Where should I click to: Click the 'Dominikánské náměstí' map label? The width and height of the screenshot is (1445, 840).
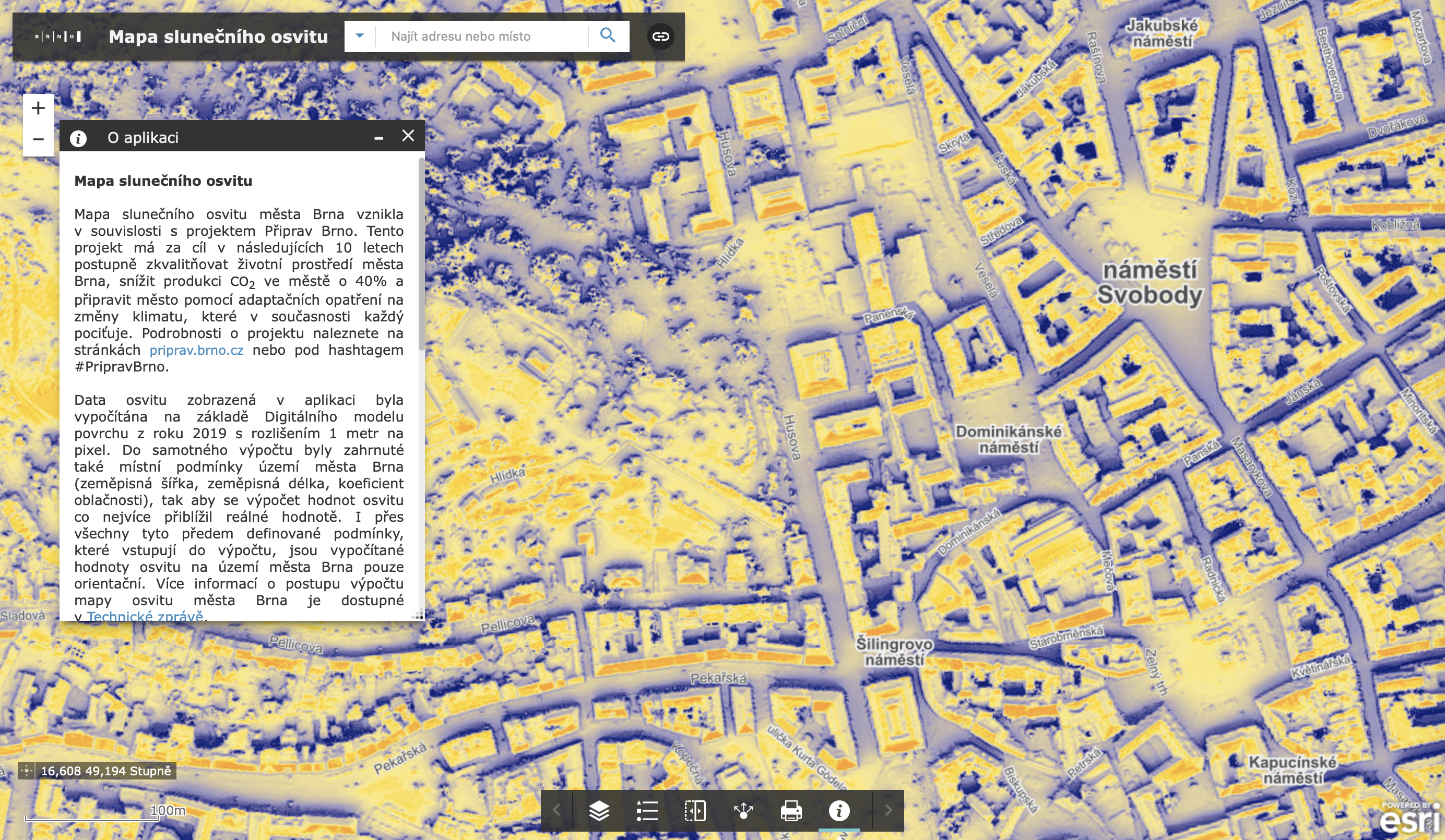point(1008,439)
